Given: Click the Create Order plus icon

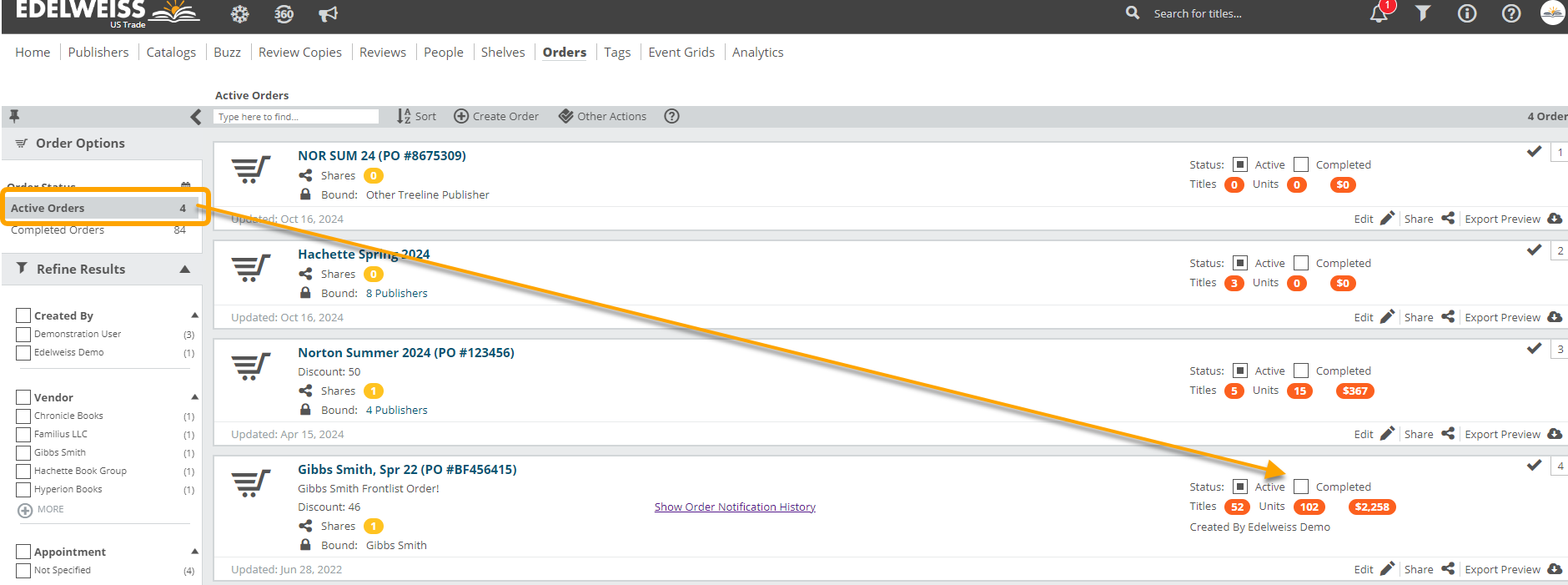Looking at the screenshot, I should 461,116.
